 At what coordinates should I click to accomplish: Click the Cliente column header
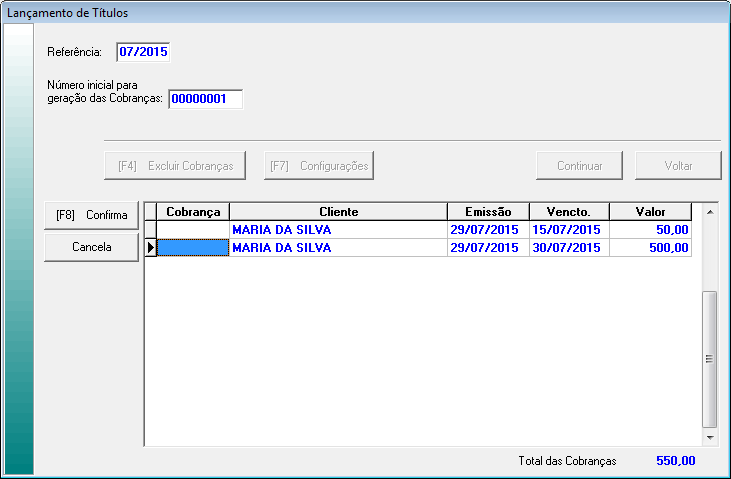(x=338, y=212)
